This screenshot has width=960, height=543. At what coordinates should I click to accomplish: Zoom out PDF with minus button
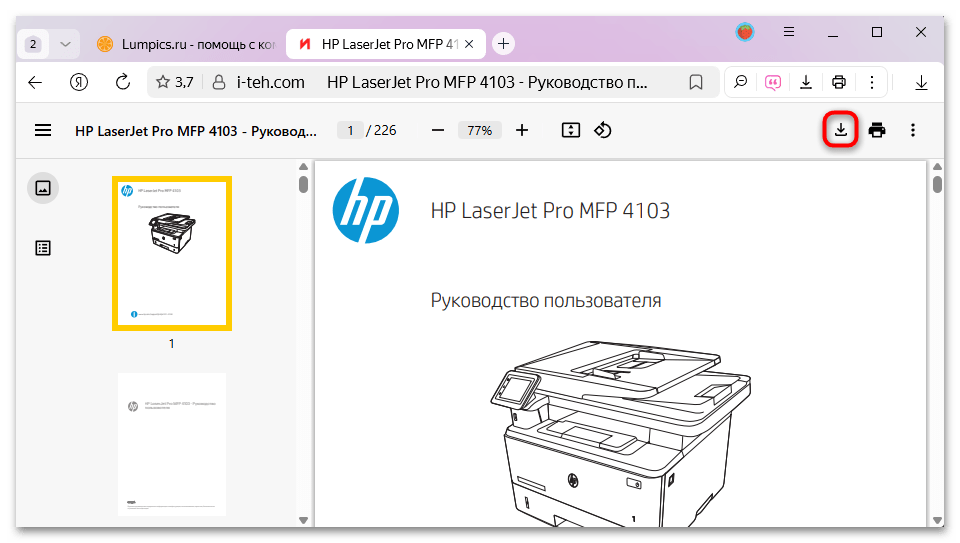click(x=438, y=130)
